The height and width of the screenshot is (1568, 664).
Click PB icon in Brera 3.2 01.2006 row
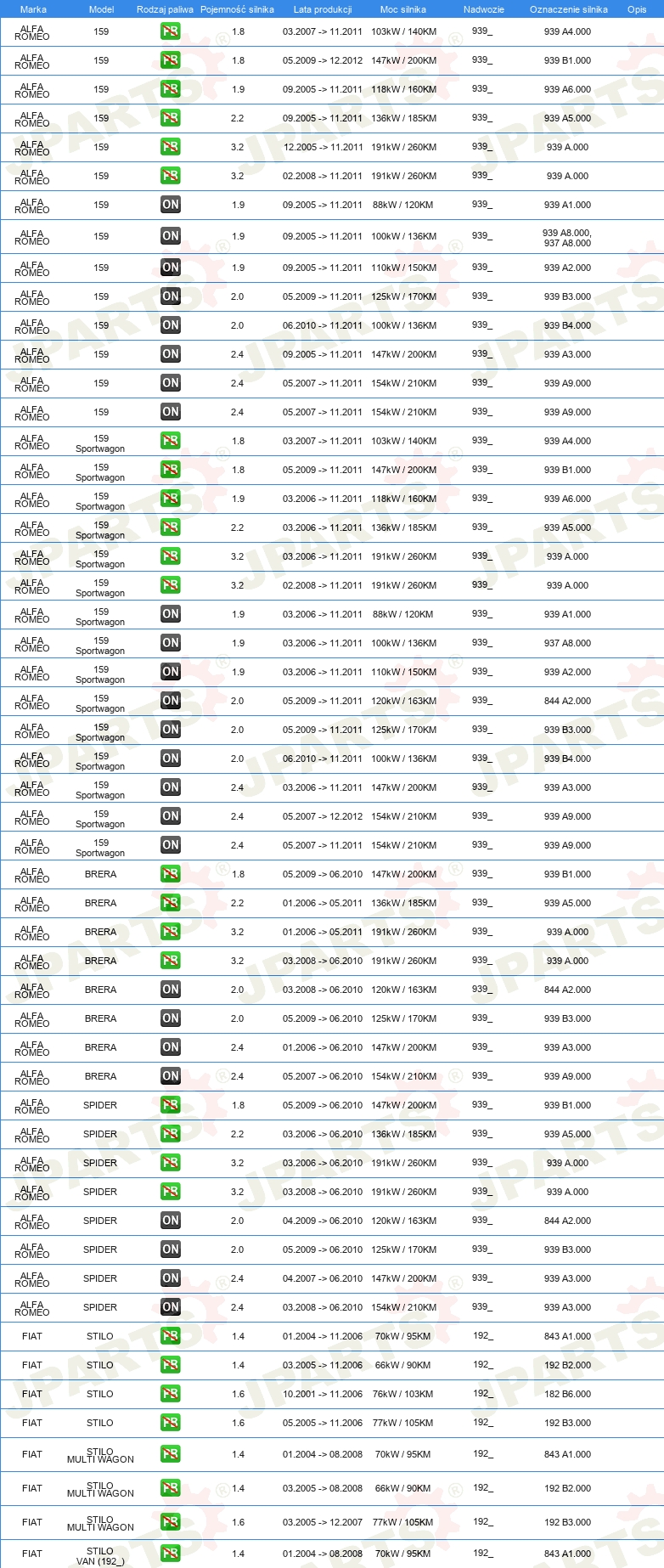coord(171,932)
